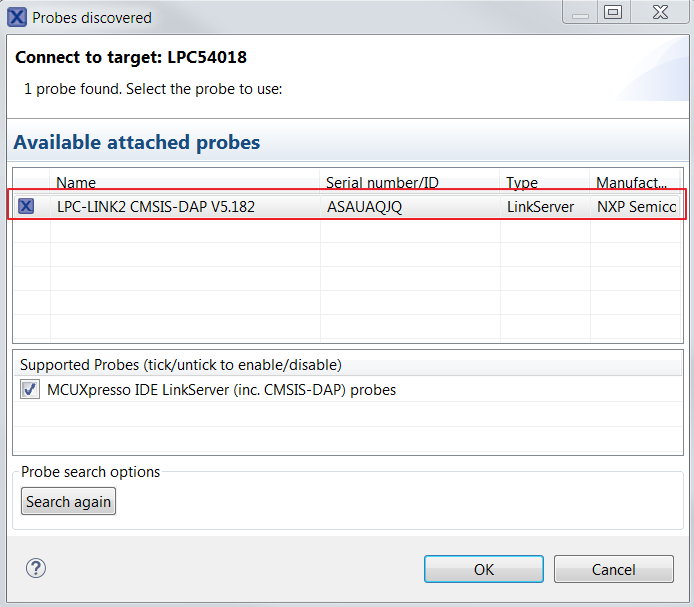
Task: Click the NXP Semiconductors manufacturer cell
Action: click(x=636, y=207)
